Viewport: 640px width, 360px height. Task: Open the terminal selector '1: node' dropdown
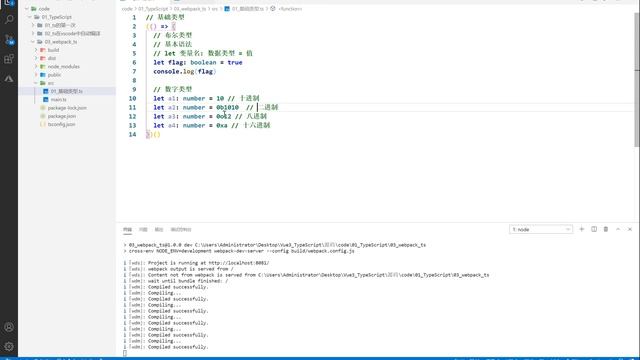pyautogui.click(x=541, y=229)
